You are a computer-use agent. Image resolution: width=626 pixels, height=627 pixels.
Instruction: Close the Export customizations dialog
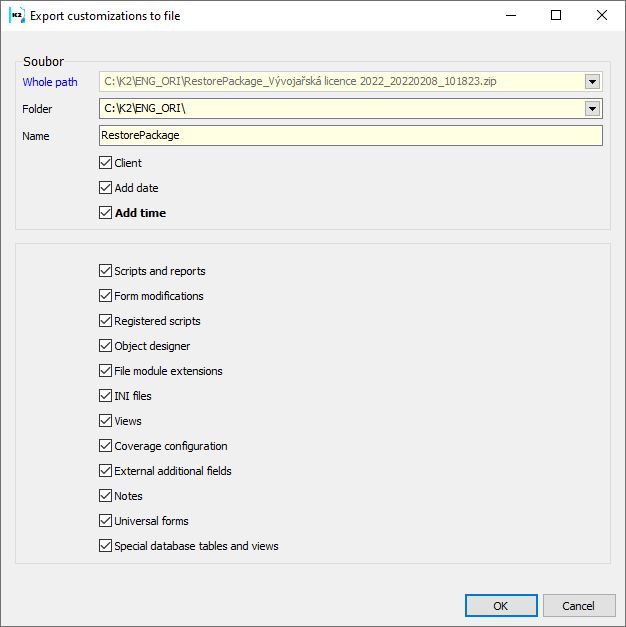coord(601,16)
